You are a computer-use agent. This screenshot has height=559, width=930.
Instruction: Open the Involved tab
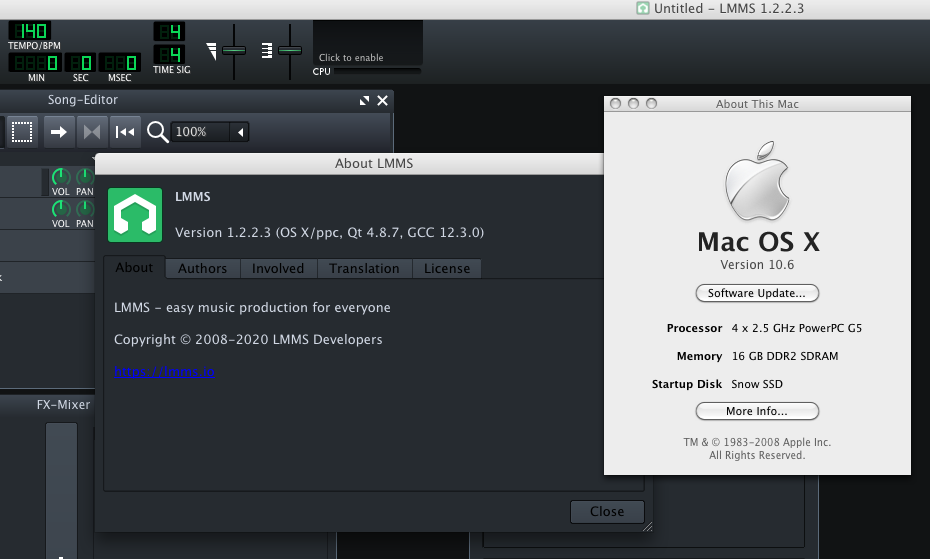[278, 268]
